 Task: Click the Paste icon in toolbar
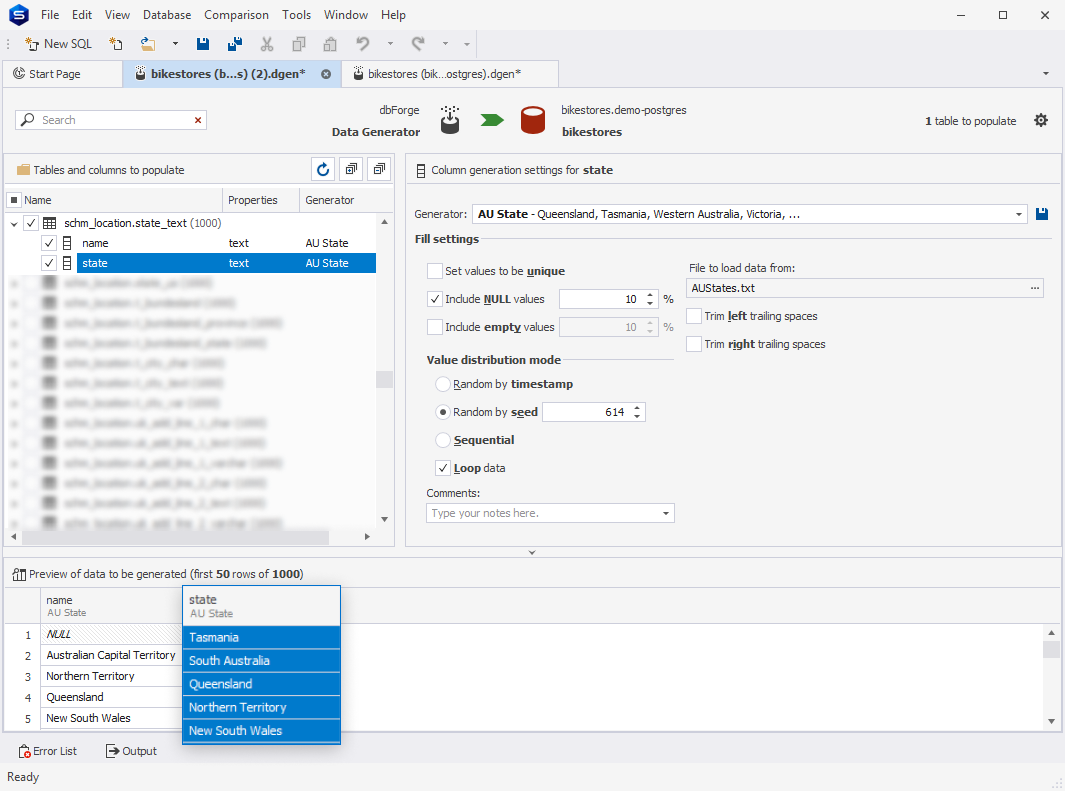coord(330,44)
